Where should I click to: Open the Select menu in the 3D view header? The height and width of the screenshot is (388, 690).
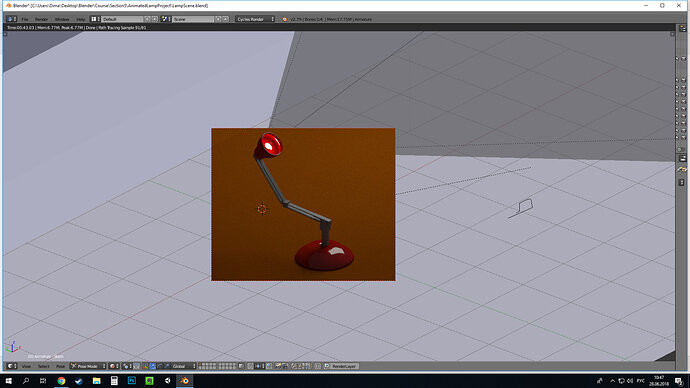click(x=43, y=366)
